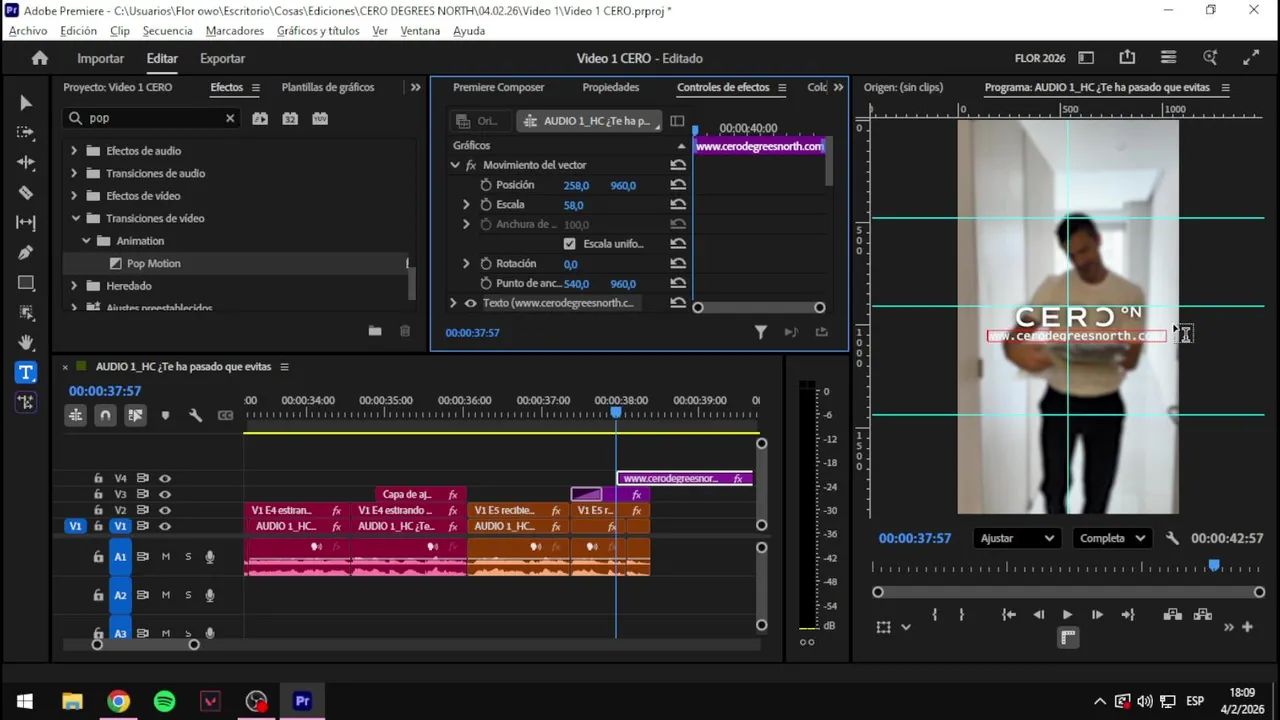Solo audio track A2
This screenshot has height=720, width=1280.
(188, 595)
